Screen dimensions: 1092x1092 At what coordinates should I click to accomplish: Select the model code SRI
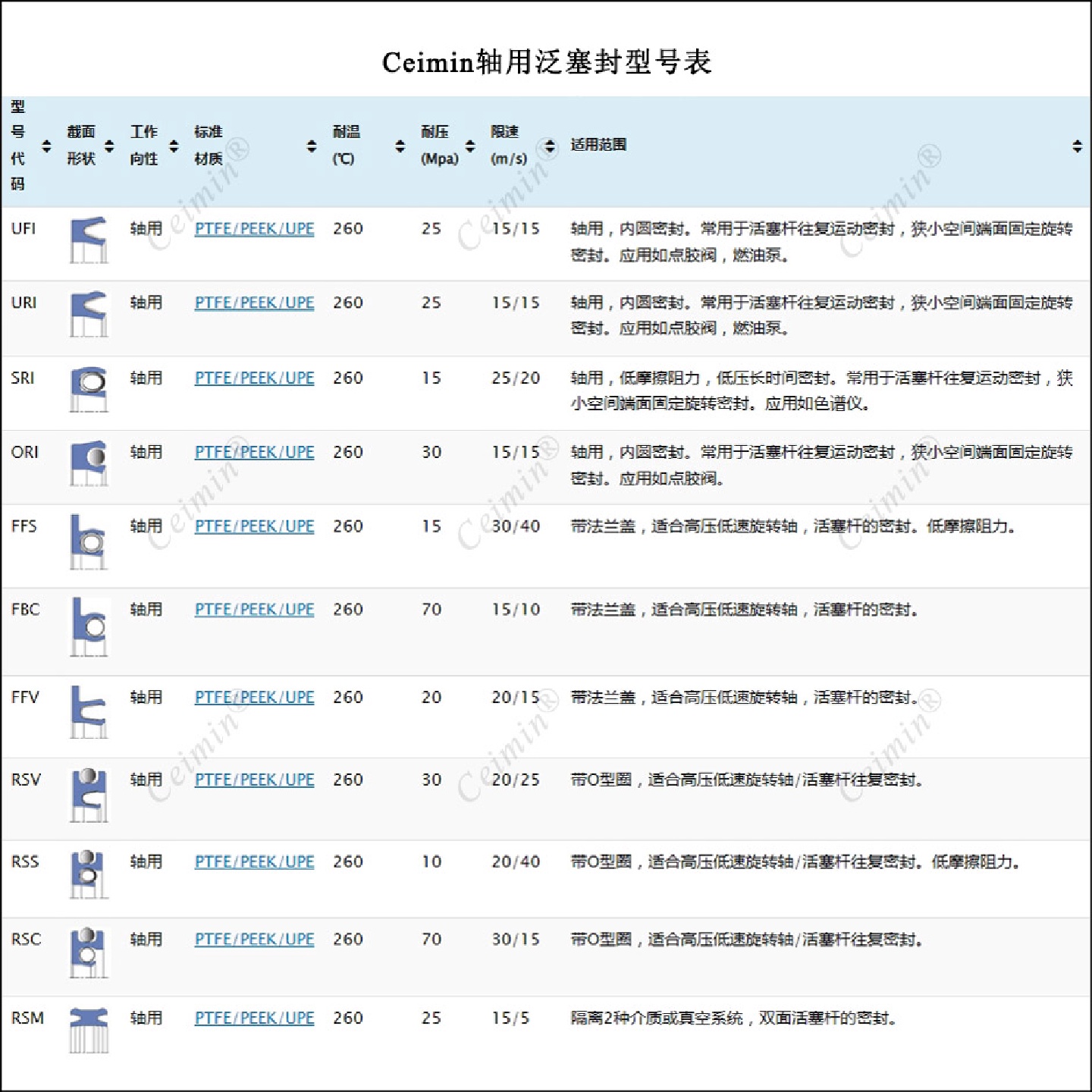pyautogui.click(x=23, y=378)
